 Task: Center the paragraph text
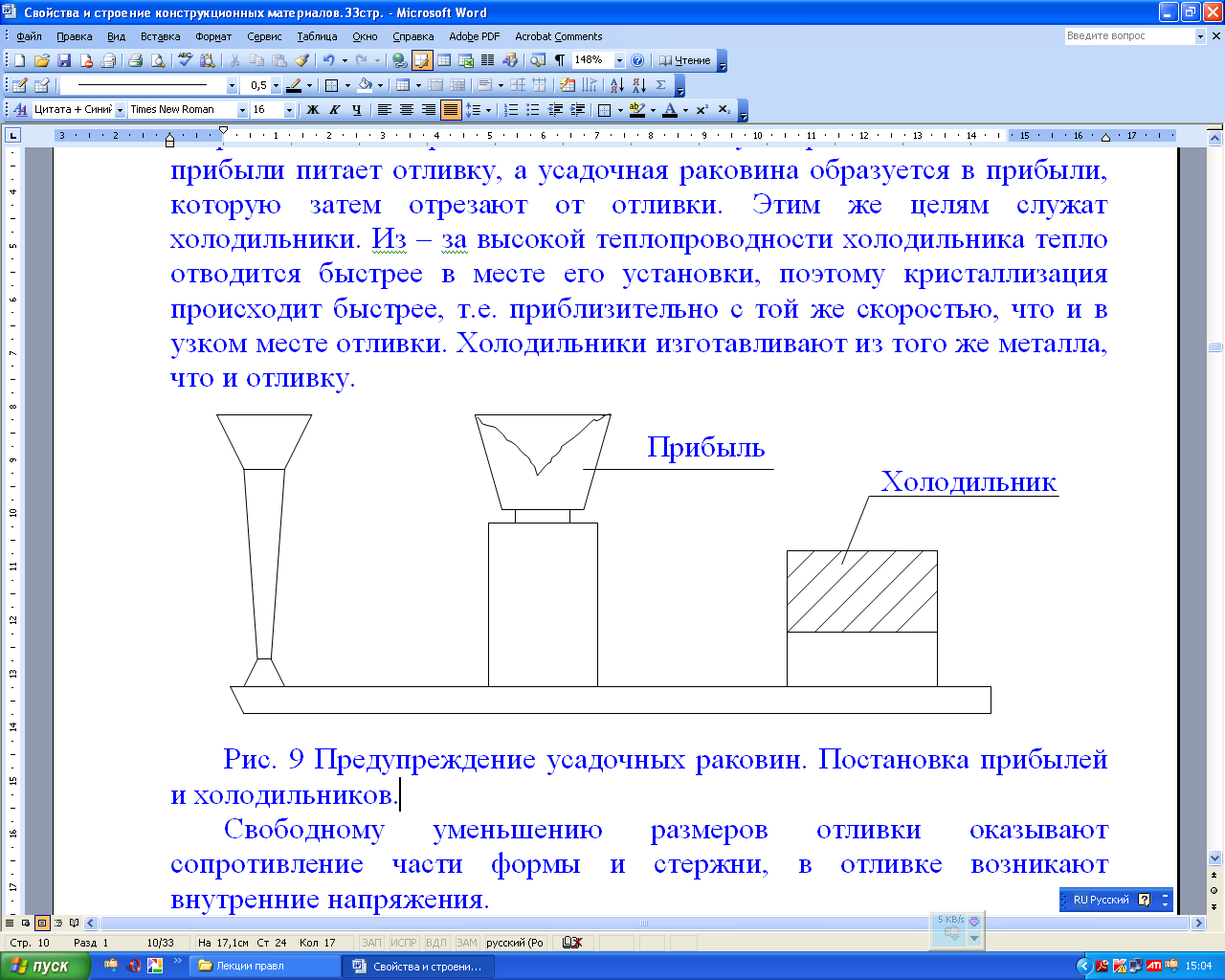click(407, 110)
